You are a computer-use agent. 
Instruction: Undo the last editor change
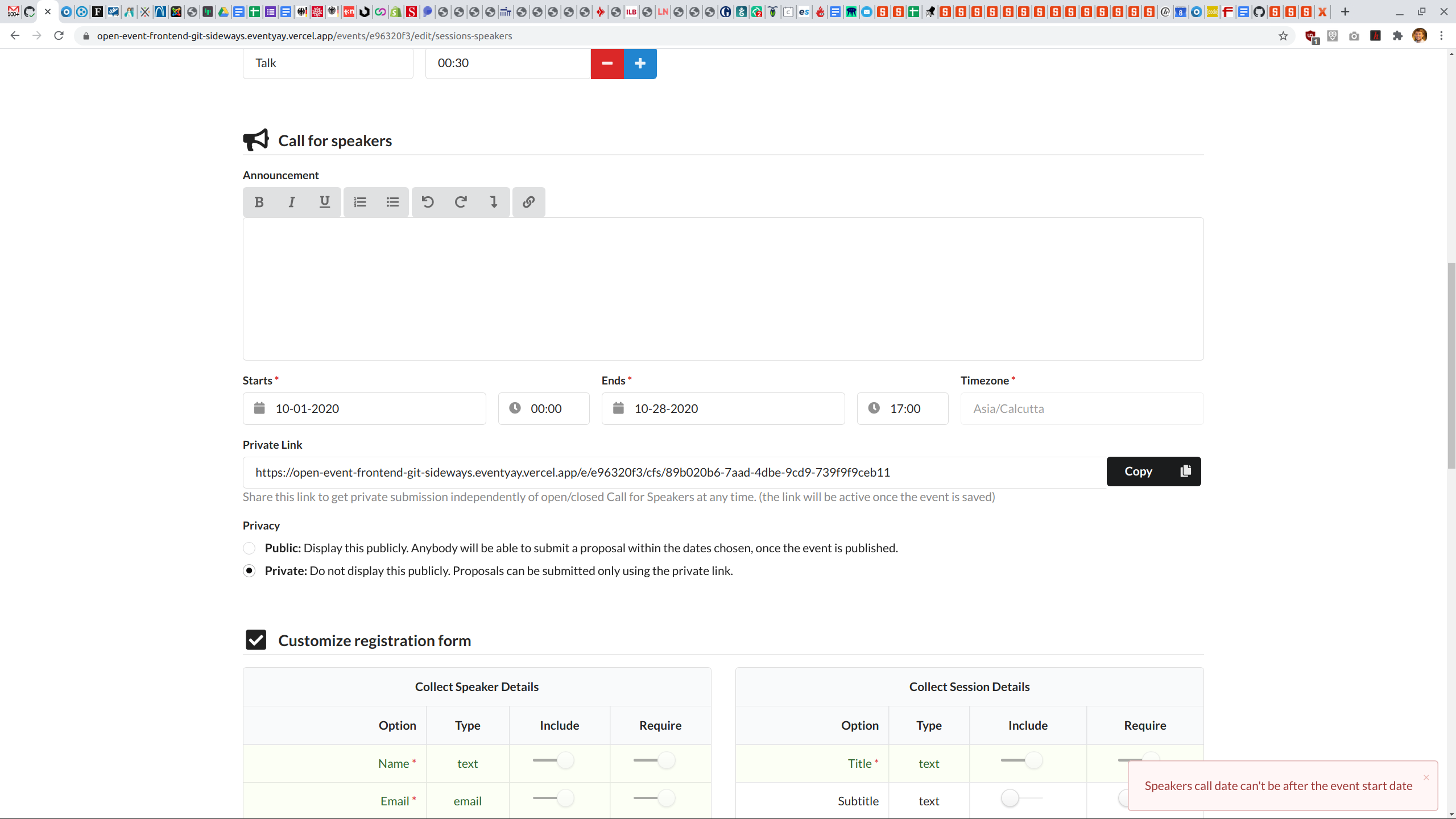click(x=428, y=202)
